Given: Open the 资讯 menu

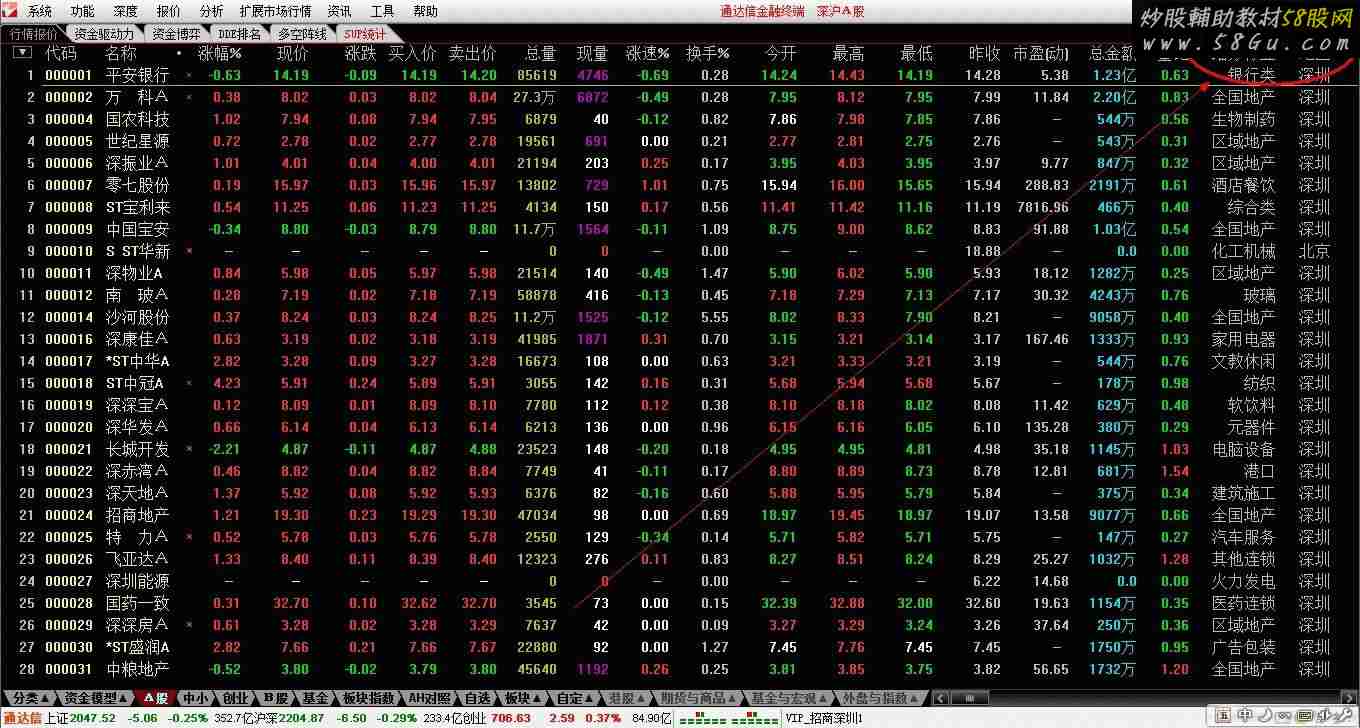Looking at the screenshot, I should point(340,11).
